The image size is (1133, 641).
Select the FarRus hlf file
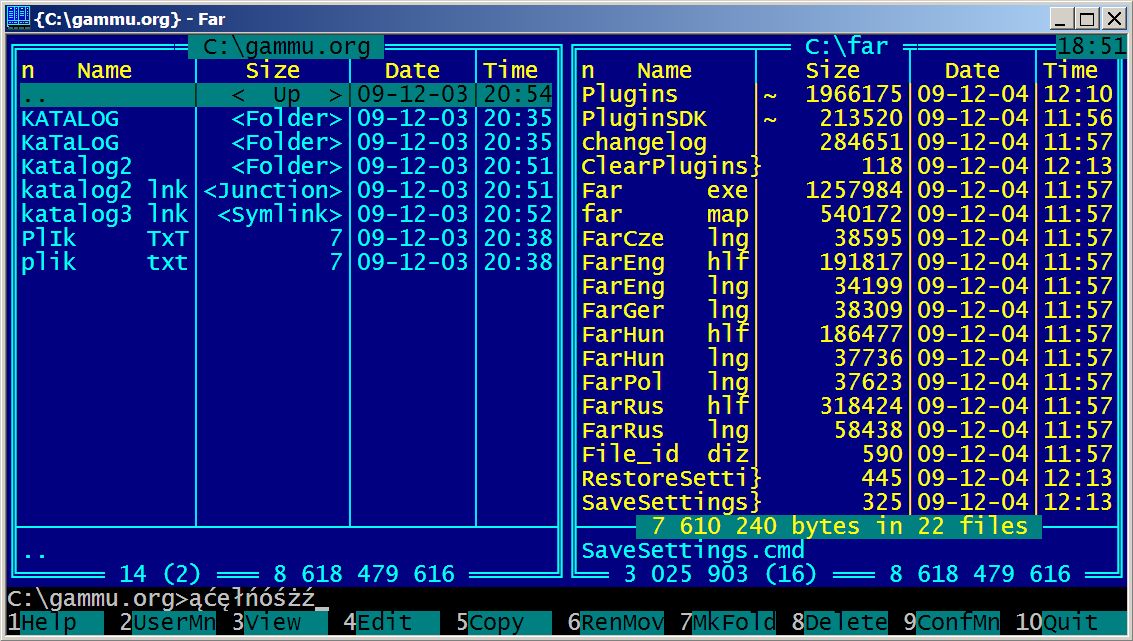[x=847, y=405]
